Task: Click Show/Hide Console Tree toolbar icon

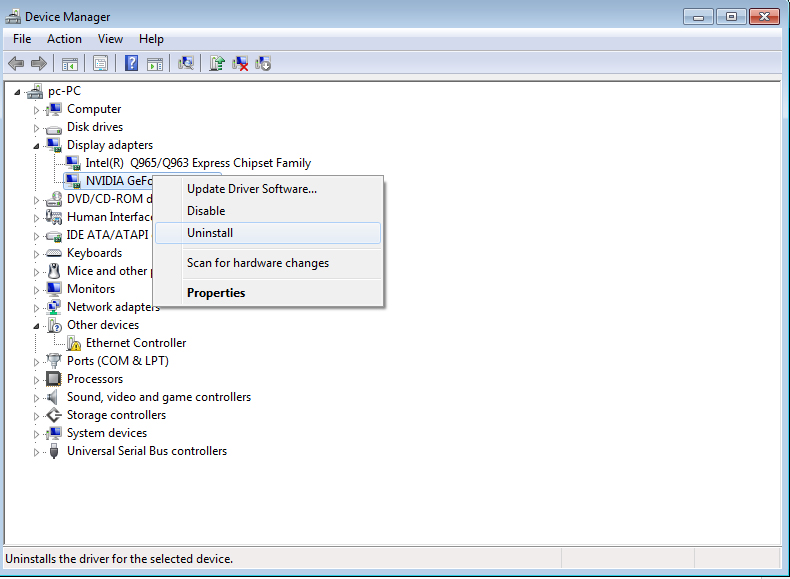Action: click(70, 64)
